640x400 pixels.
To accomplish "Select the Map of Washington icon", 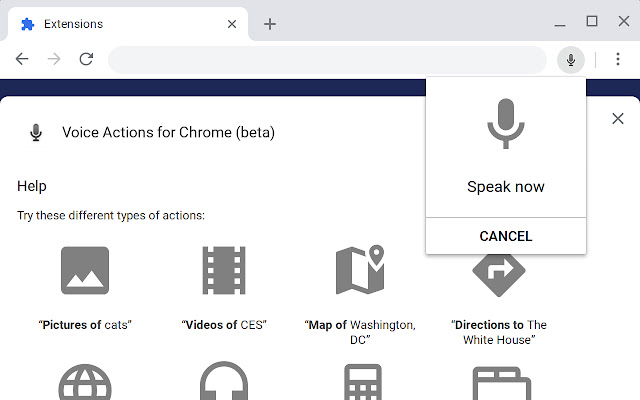I will point(360,270).
